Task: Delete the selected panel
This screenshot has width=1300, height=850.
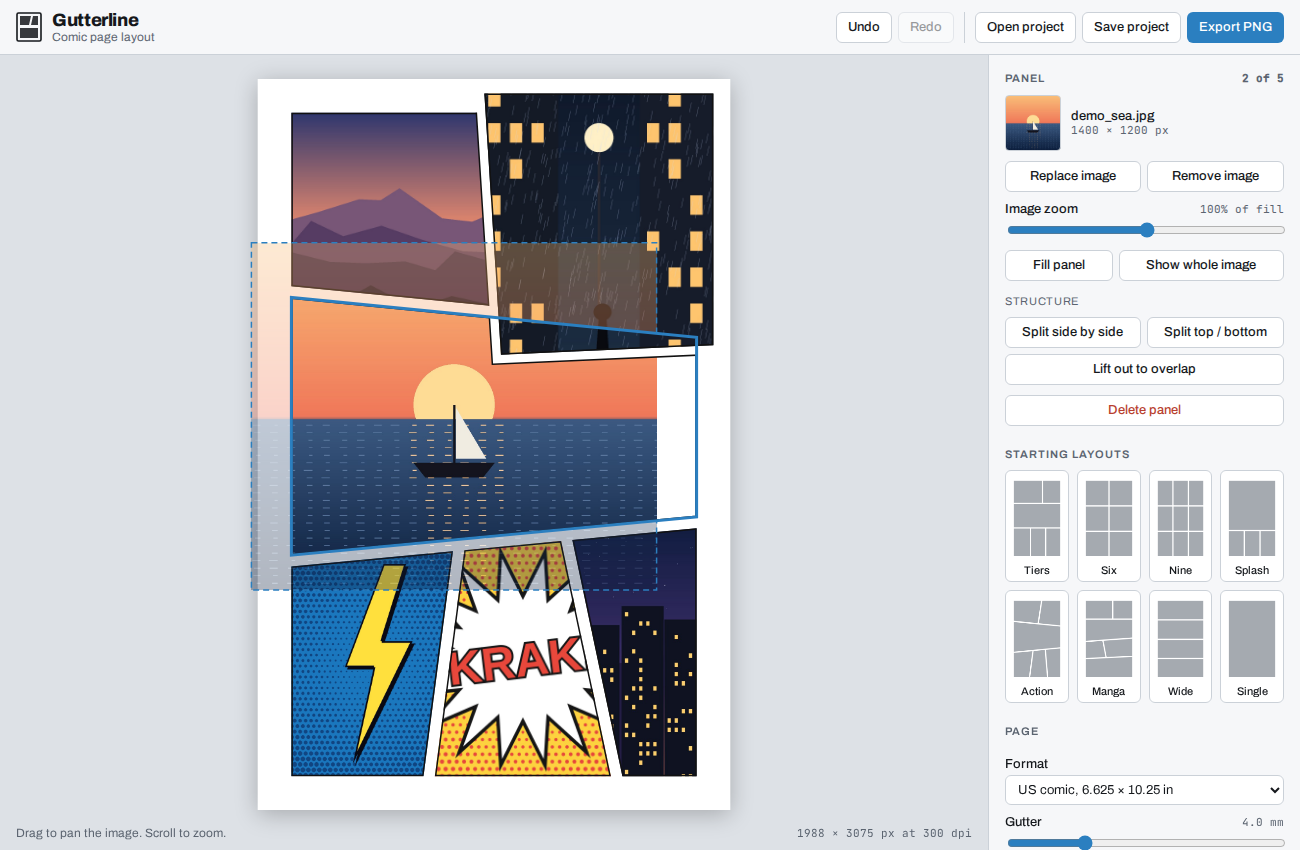Action: [1144, 410]
